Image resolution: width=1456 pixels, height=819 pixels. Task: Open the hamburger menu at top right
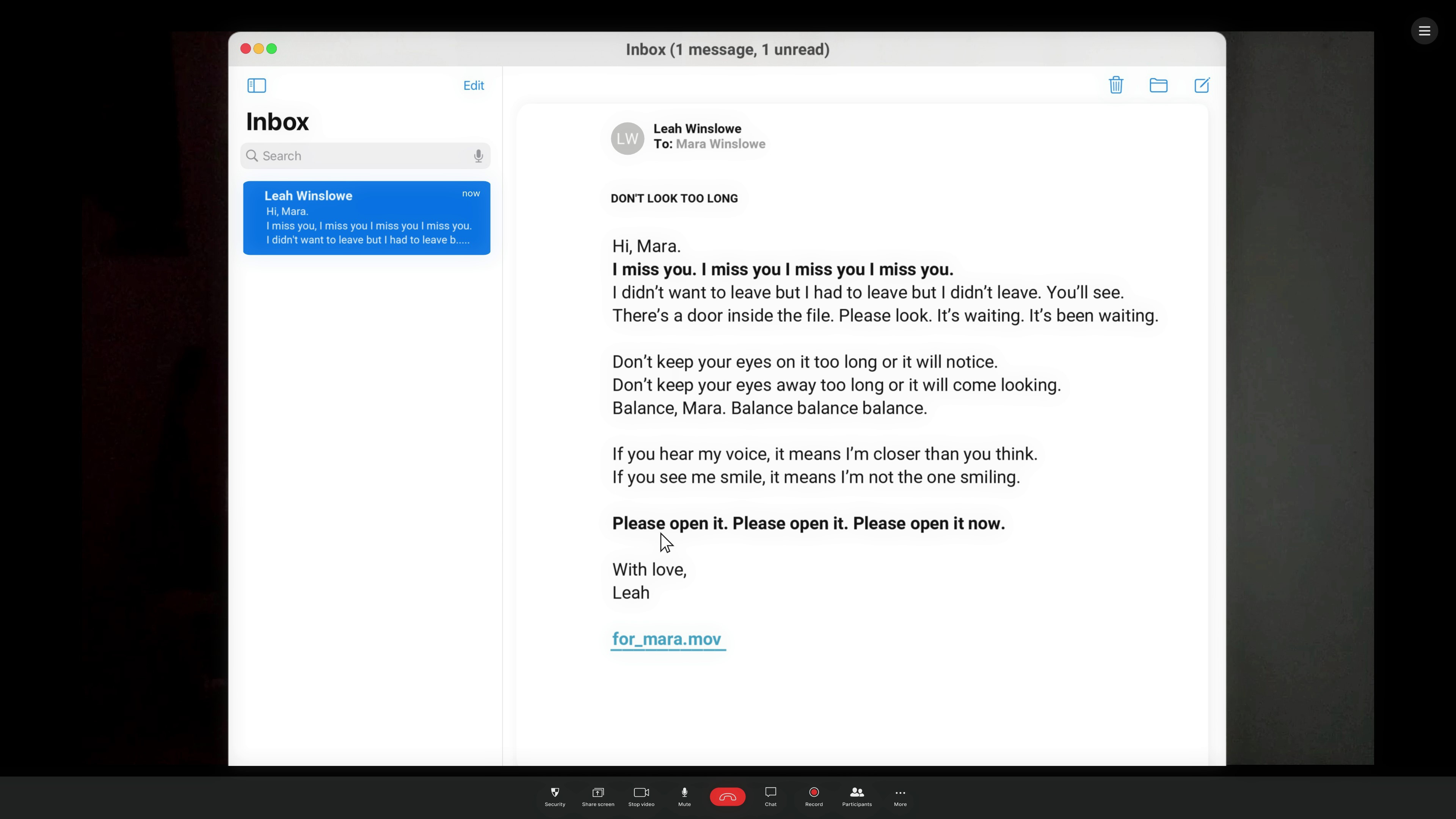point(1424,31)
